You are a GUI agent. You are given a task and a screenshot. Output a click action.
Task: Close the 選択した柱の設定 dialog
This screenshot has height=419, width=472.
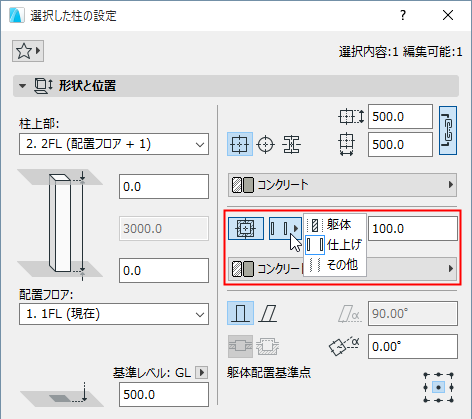[448, 15]
